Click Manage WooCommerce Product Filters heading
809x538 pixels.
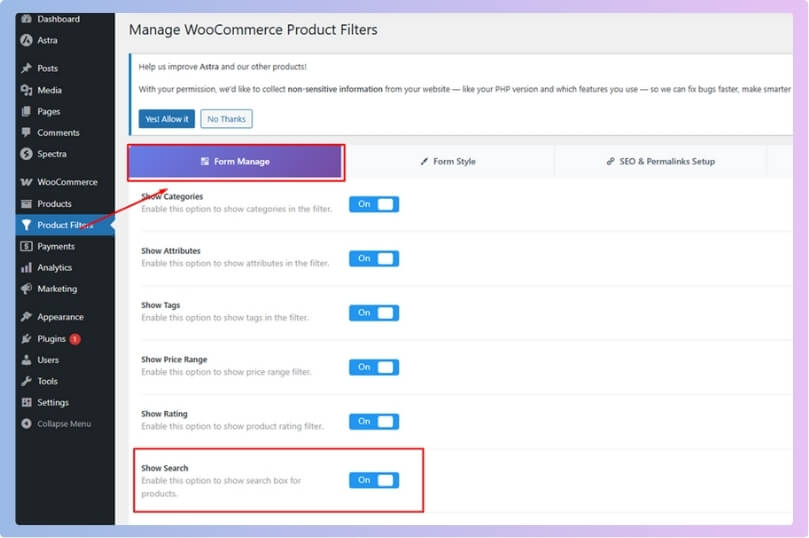pyautogui.click(x=253, y=30)
